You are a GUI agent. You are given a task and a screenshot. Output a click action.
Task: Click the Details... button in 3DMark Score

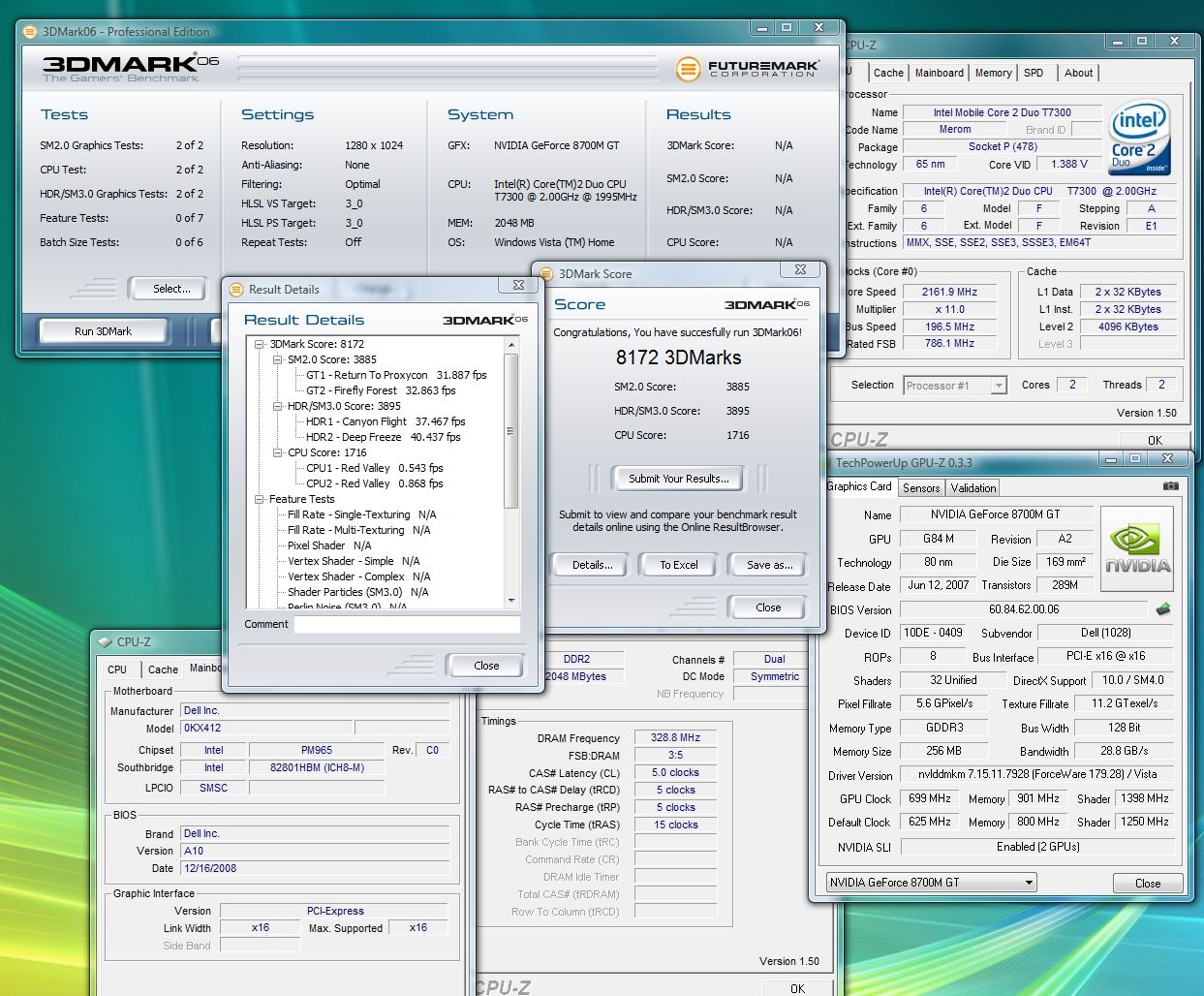(592, 565)
